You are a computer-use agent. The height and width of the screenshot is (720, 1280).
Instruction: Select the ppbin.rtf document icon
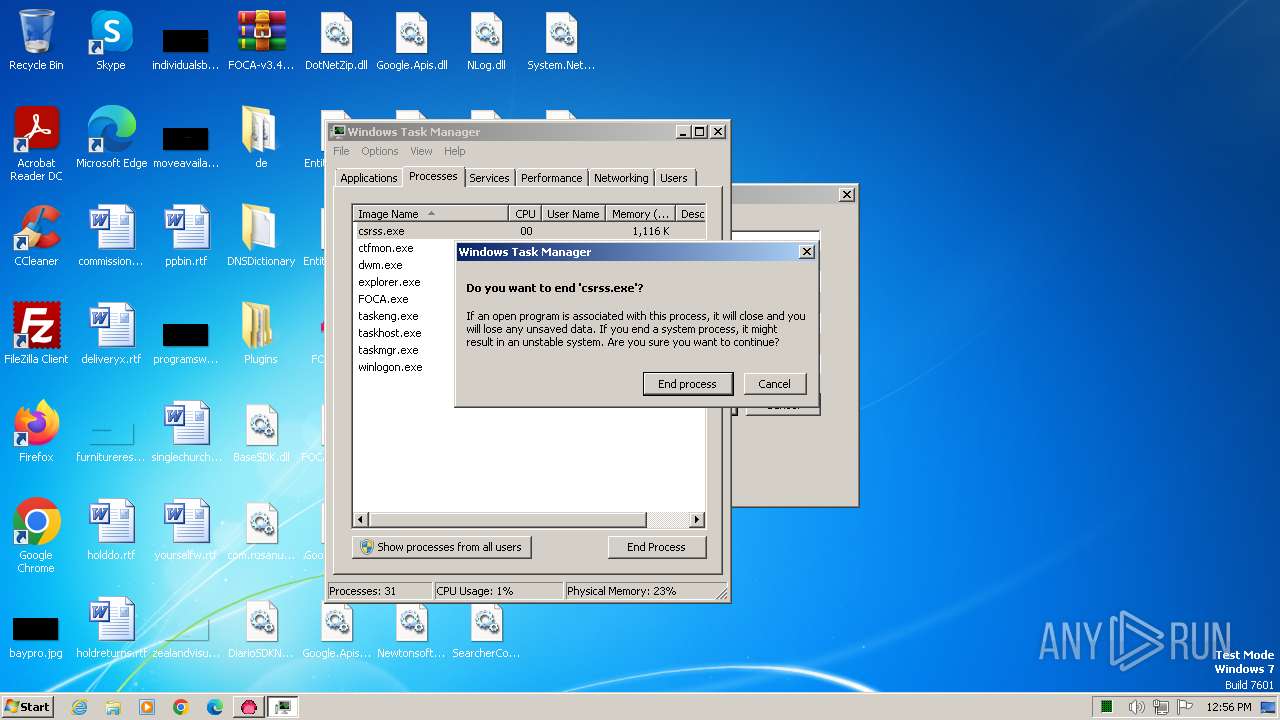pyautogui.click(x=186, y=237)
